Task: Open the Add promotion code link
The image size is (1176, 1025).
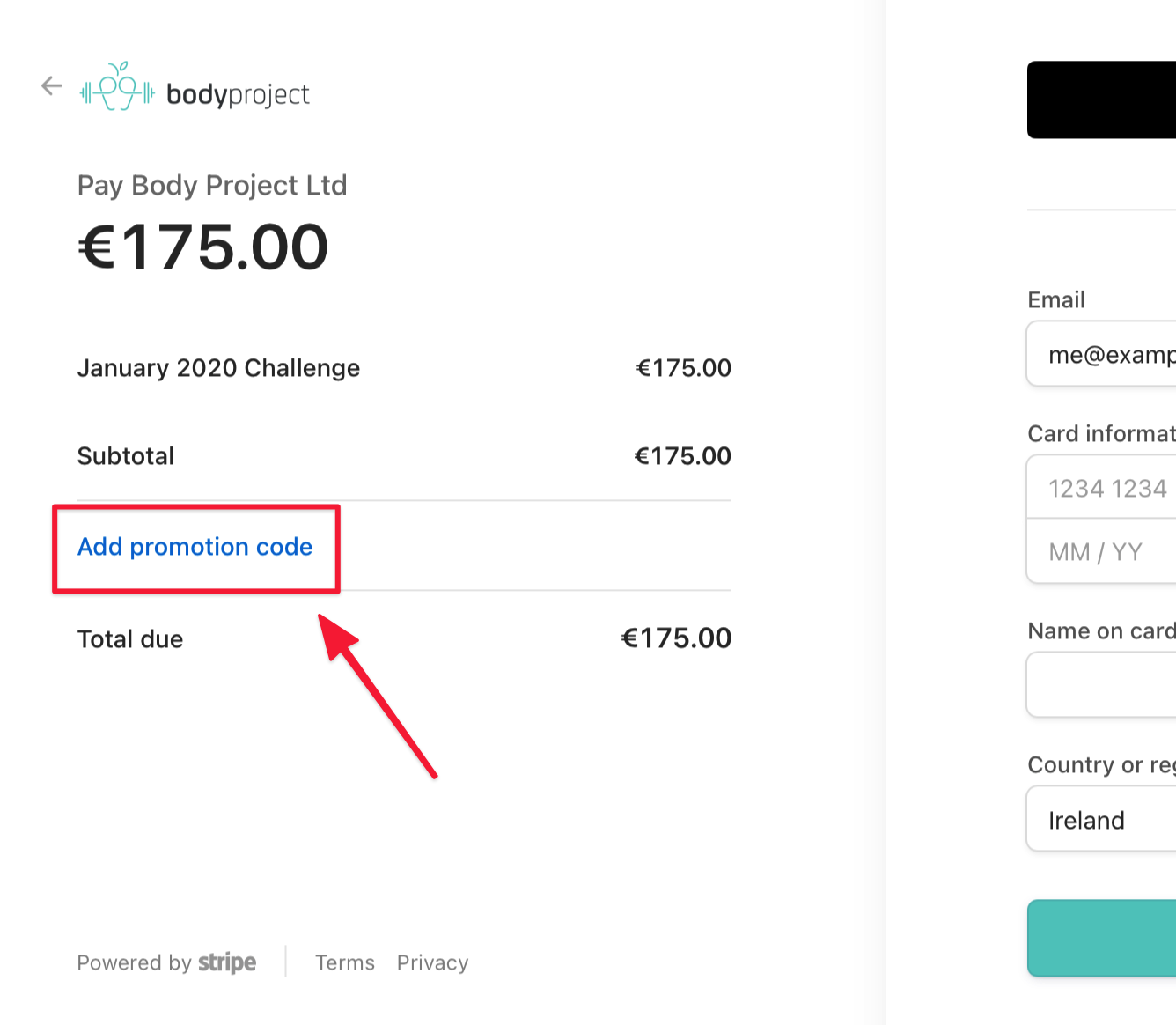Action: (195, 547)
